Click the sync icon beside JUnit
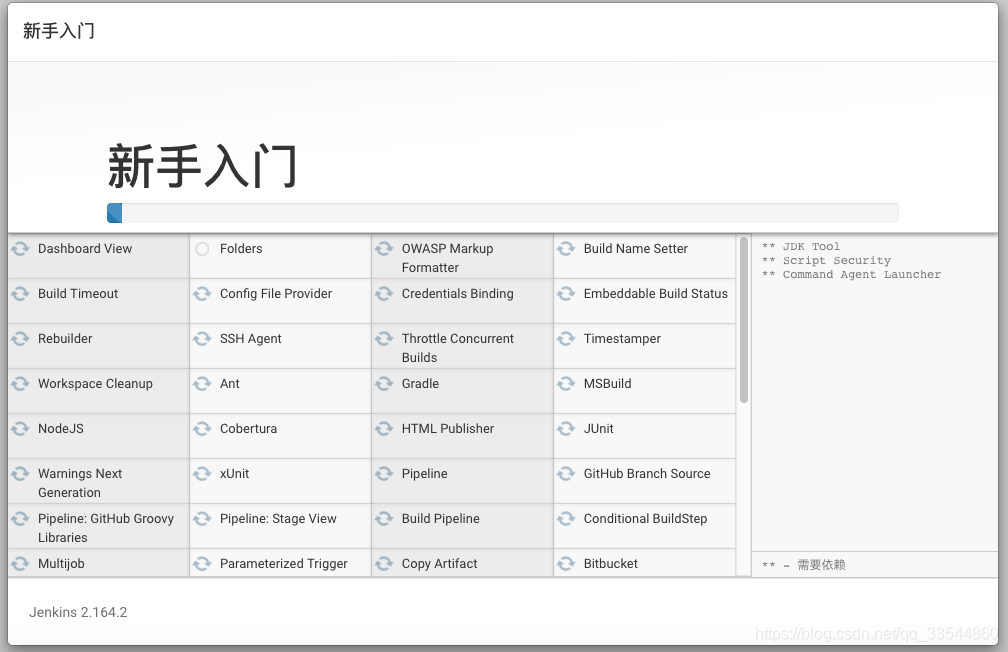Image resolution: width=1008 pixels, height=652 pixels. coord(566,429)
